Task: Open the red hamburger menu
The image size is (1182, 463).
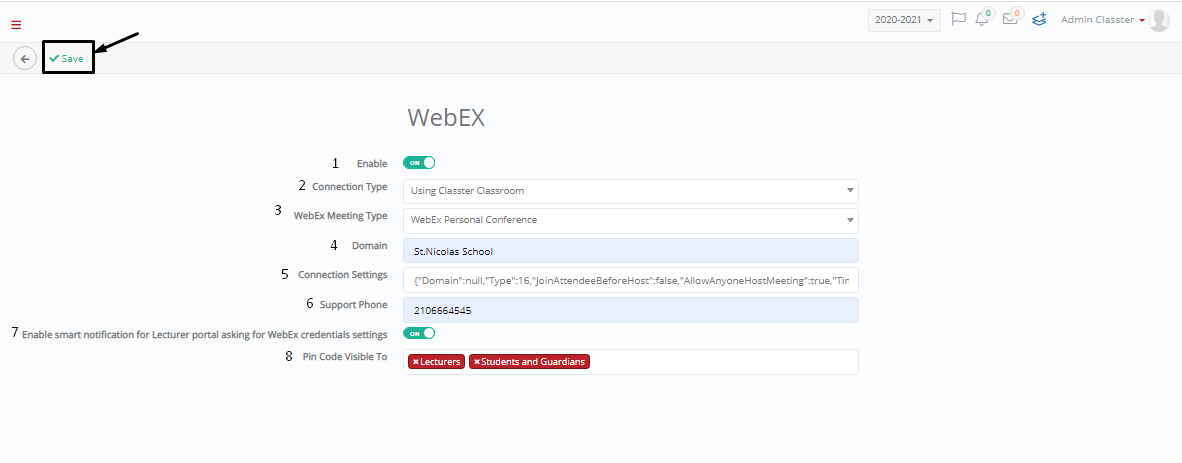Action: pyautogui.click(x=16, y=25)
